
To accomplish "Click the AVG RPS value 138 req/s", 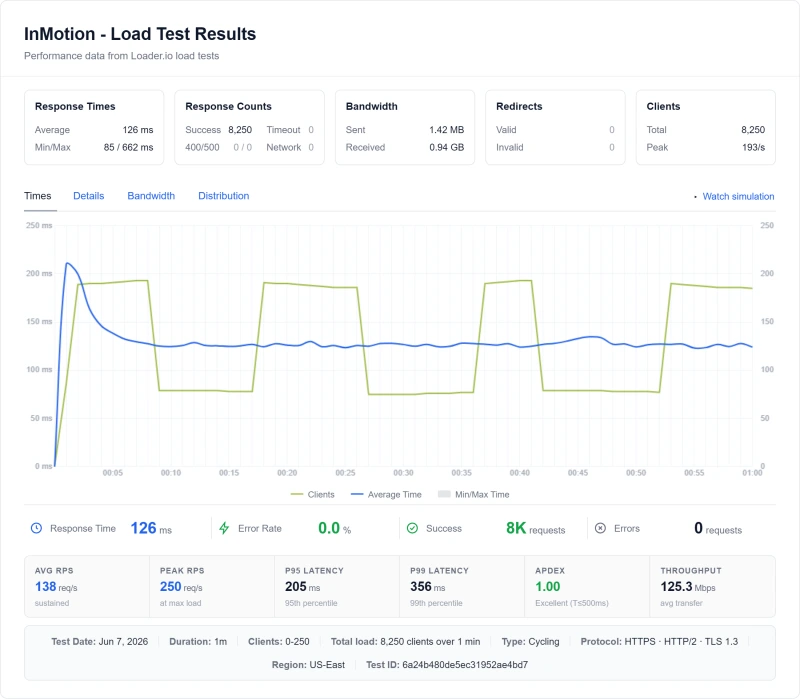I will (56, 587).
